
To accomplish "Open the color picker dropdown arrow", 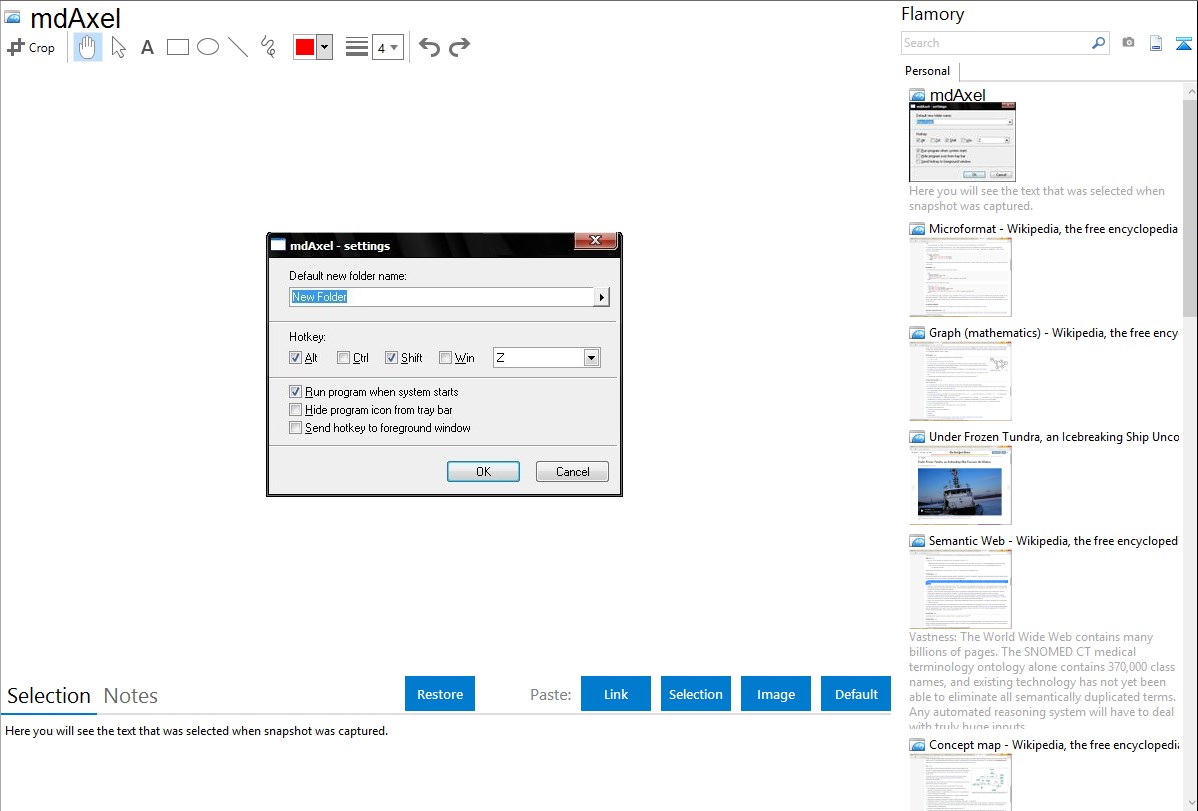I will (x=325, y=47).
